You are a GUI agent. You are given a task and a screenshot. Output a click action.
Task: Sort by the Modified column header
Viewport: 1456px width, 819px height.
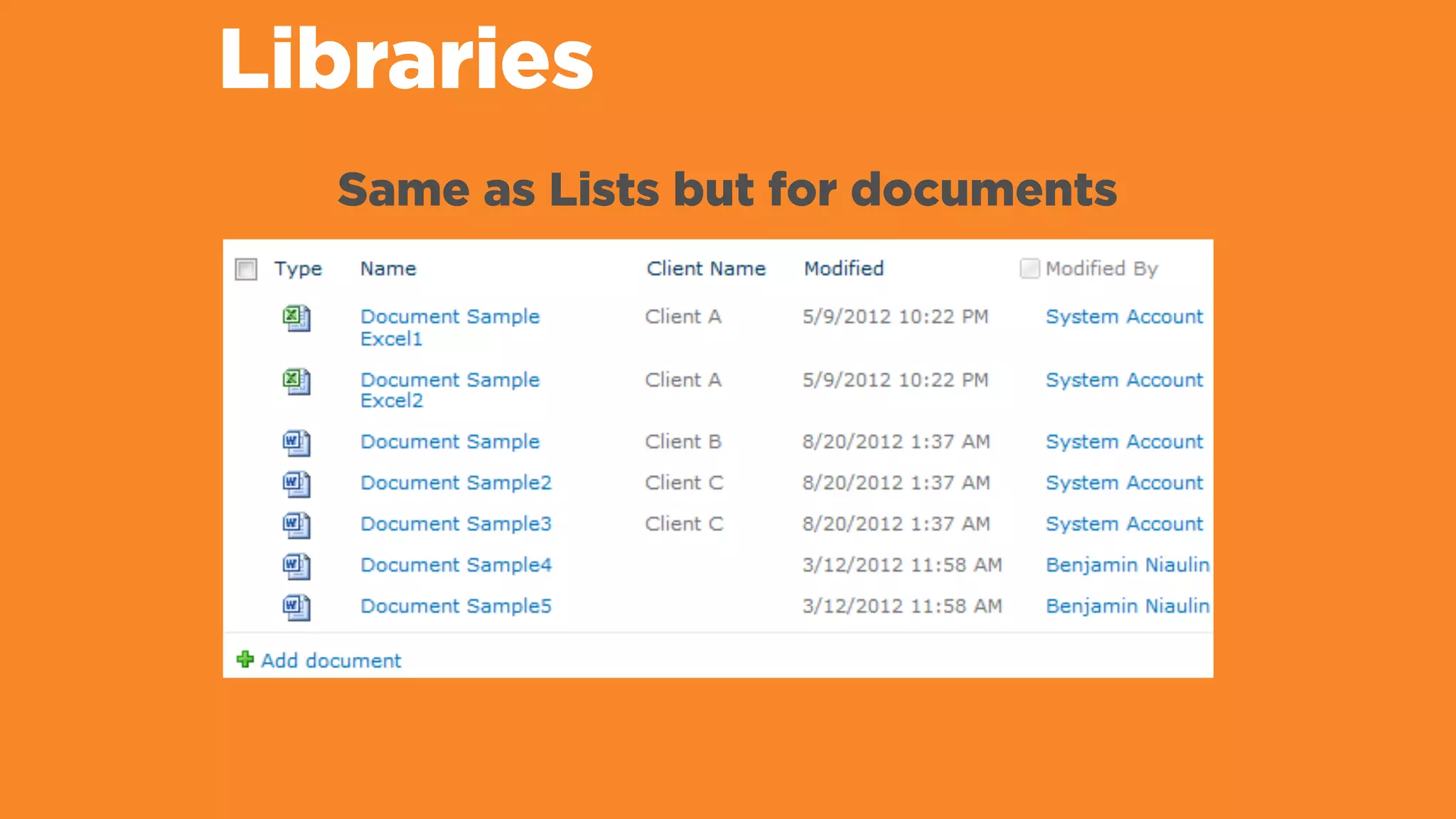tap(844, 269)
